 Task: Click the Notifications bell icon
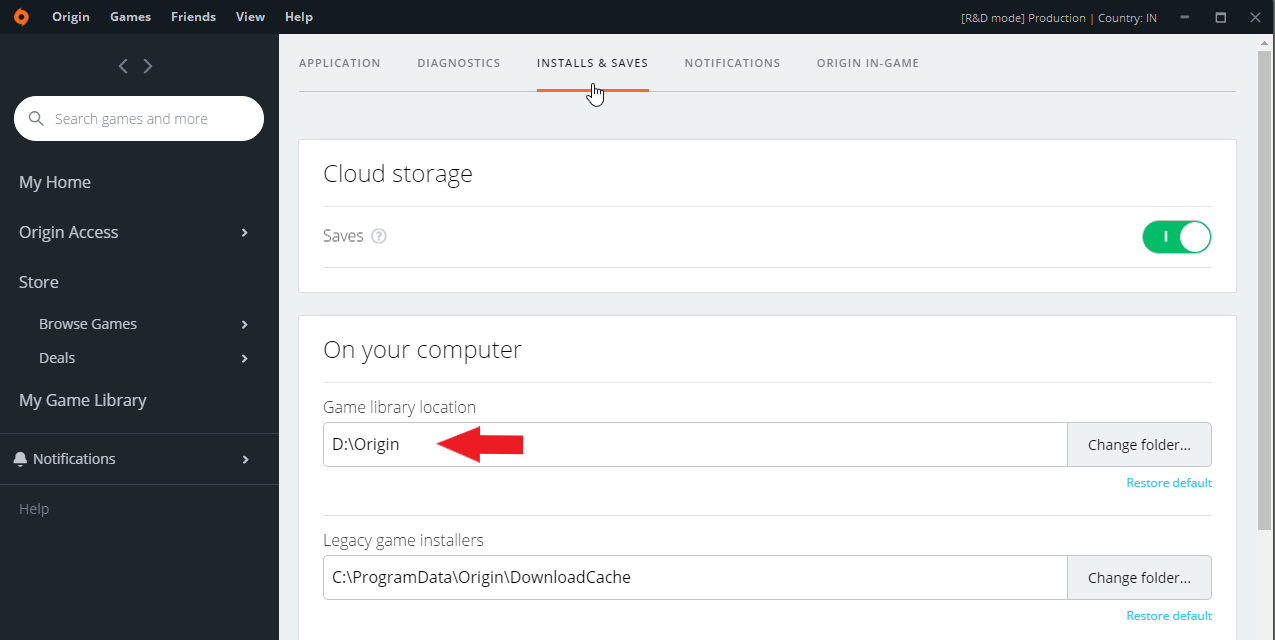20,459
